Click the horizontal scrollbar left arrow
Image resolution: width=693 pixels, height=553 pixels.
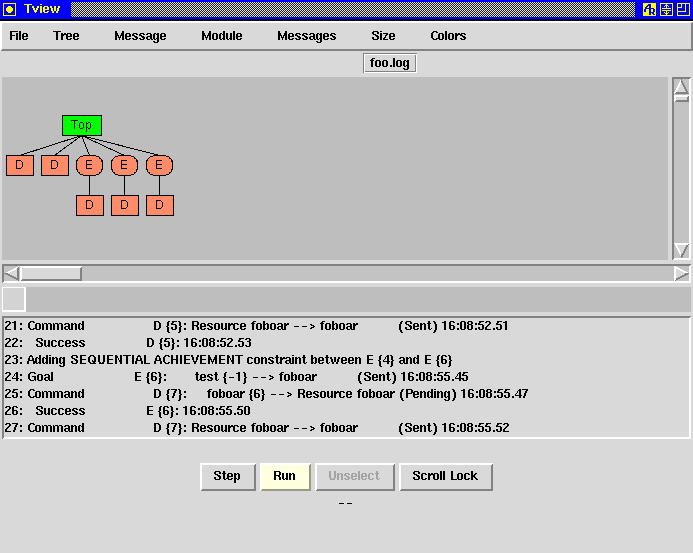[x=11, y=273]
